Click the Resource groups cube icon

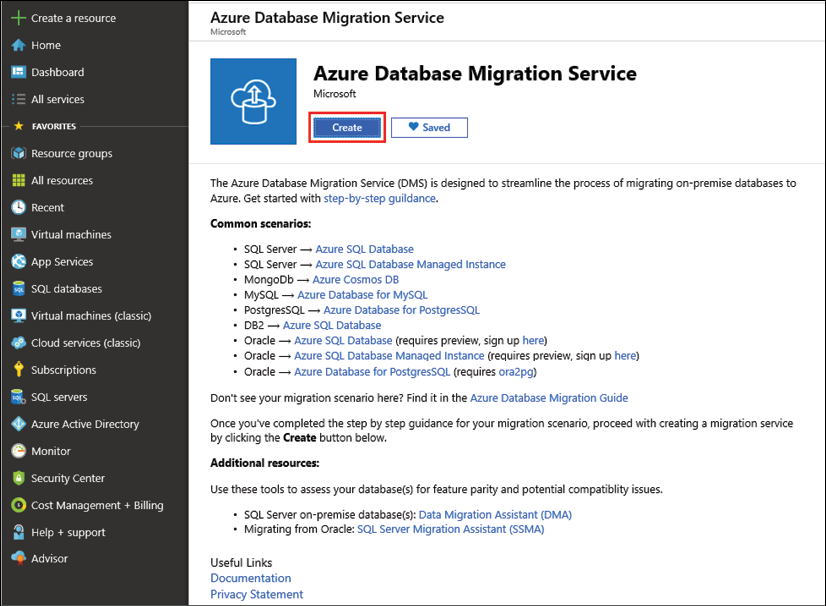(x=18, y=153)
